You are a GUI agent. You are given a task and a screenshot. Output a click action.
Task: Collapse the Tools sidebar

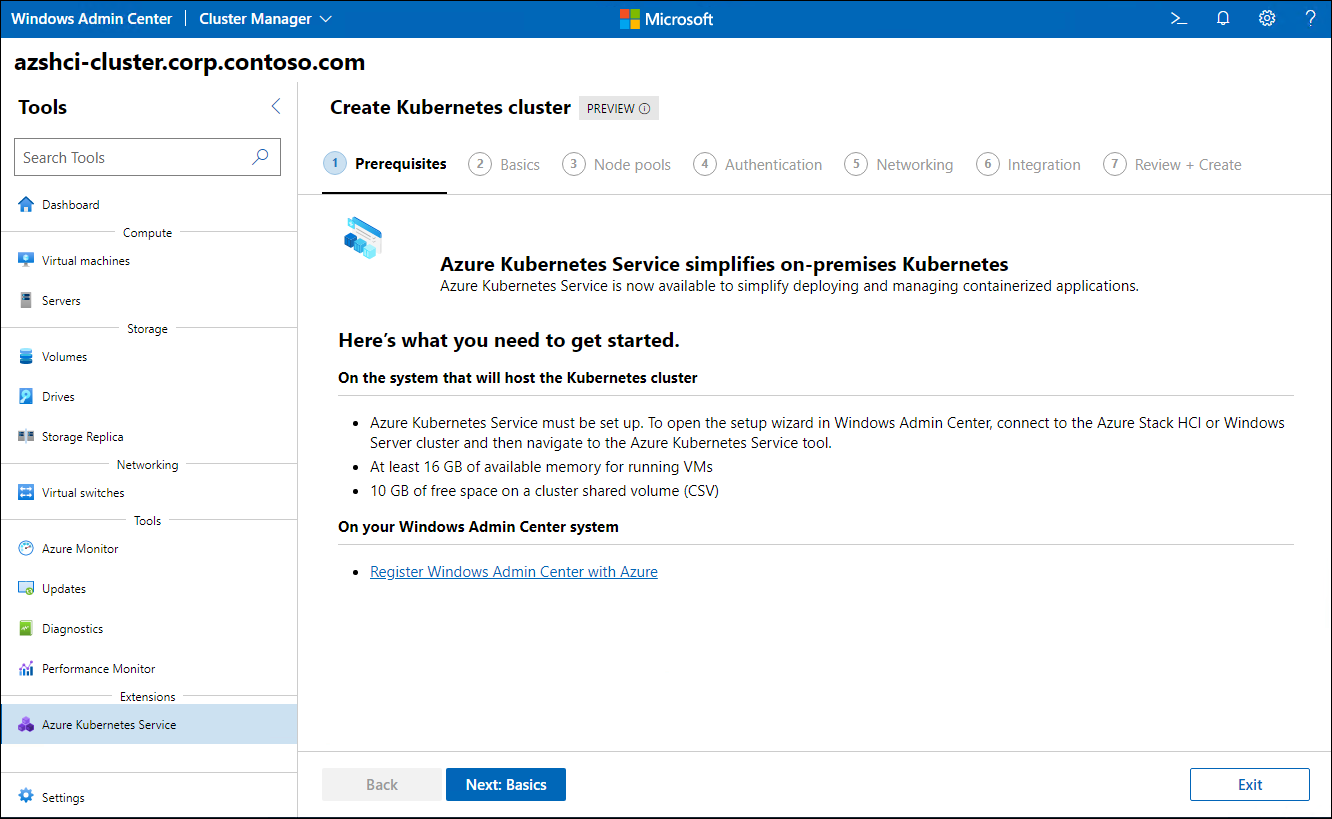click(276, 105)
